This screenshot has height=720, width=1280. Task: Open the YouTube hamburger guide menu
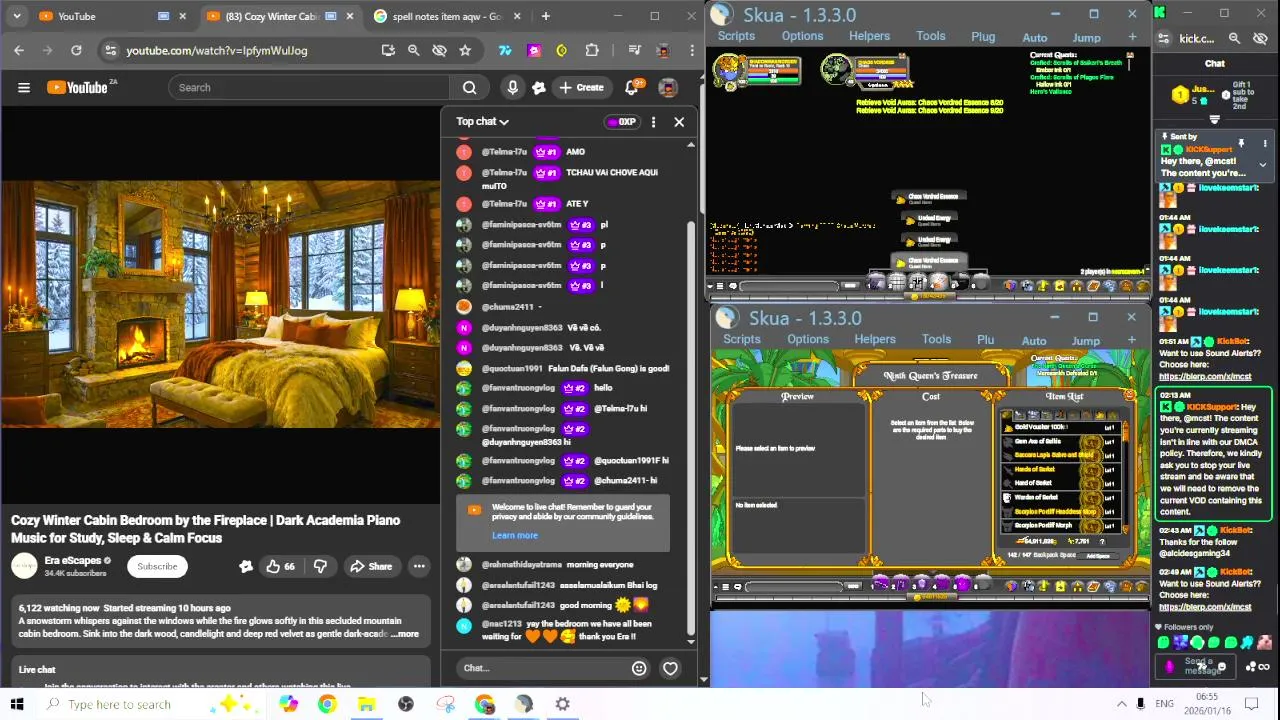point(24,87)
